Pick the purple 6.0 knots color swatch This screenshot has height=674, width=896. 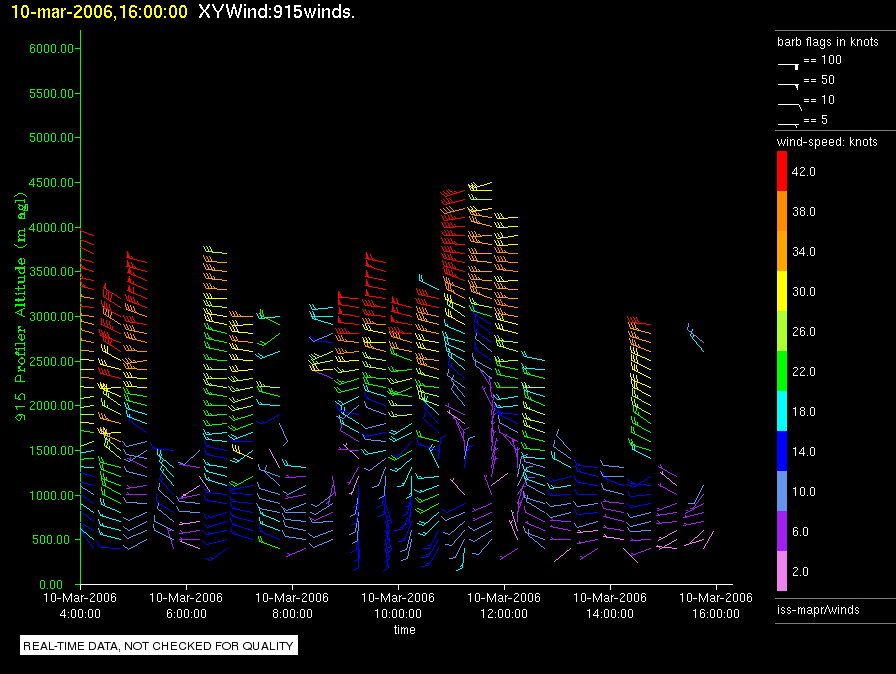784,531
